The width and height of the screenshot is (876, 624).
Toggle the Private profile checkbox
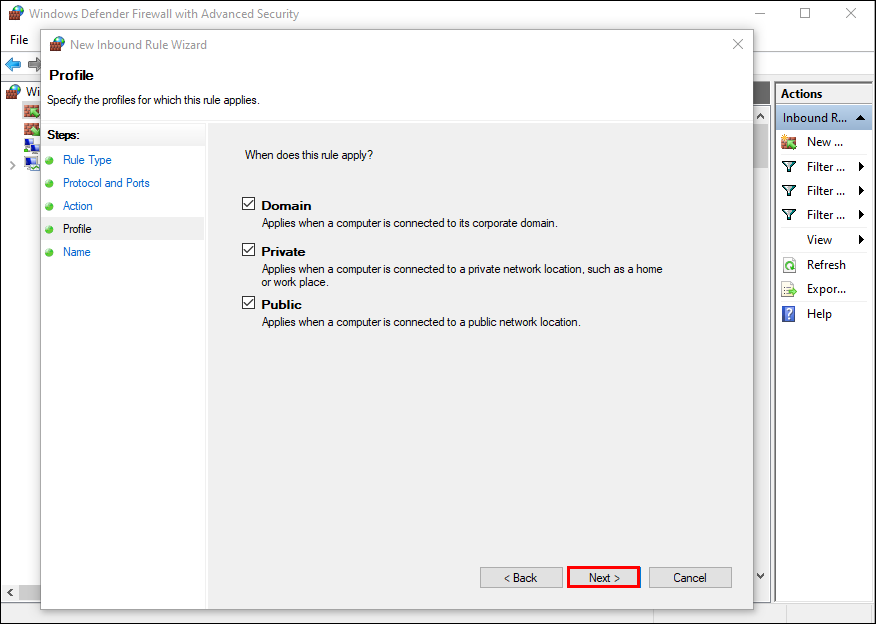coord(249,250)
